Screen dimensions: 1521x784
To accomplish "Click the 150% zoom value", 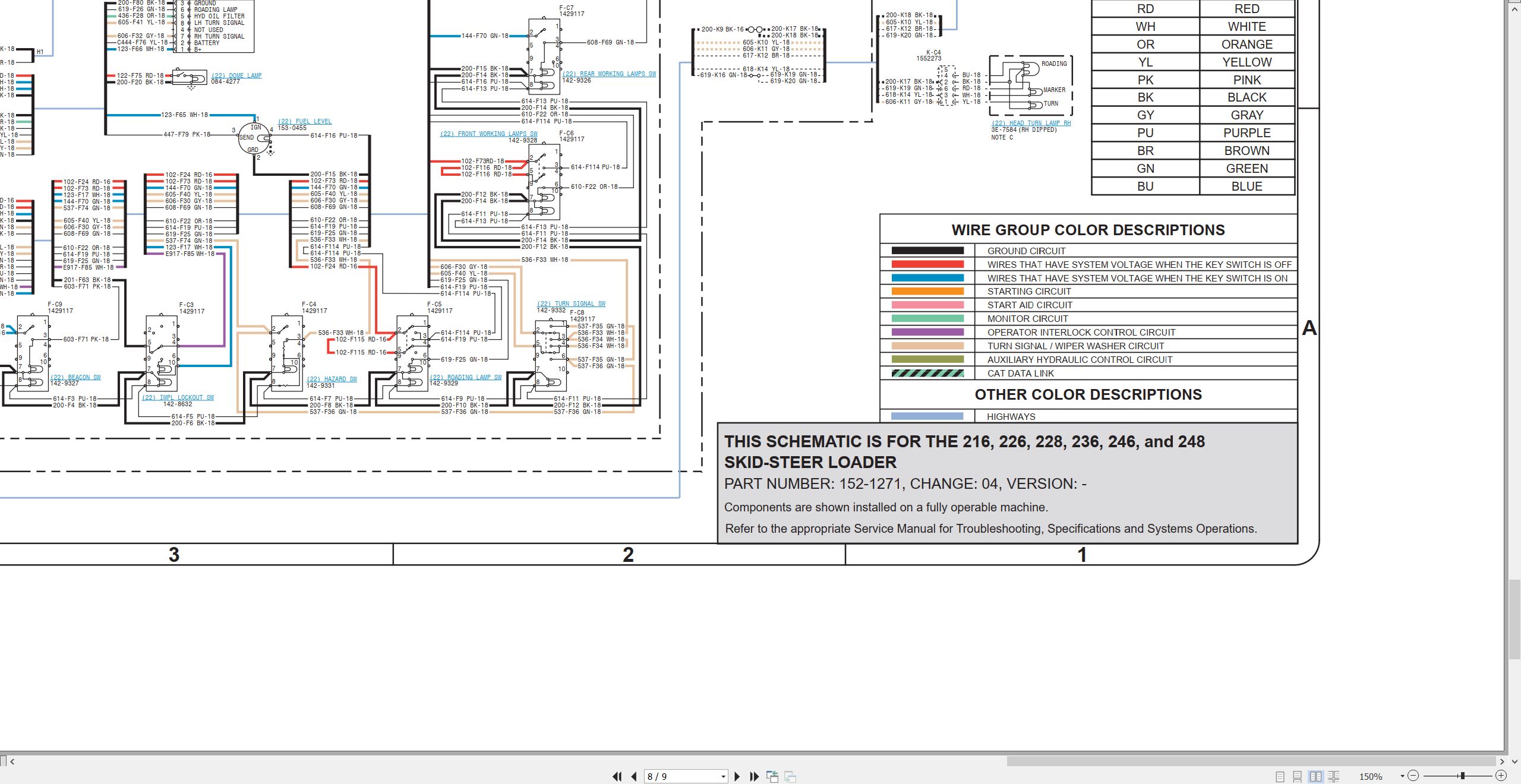I will pyautogui.click(x=1371, y=776).
